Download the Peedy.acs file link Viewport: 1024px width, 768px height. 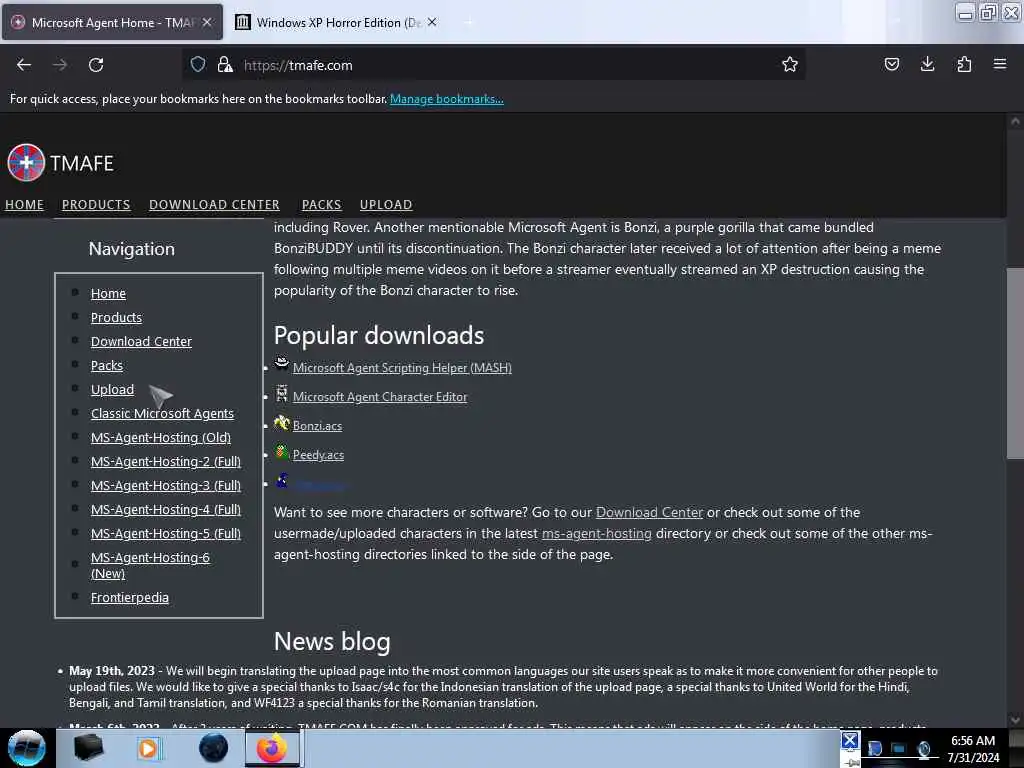tap(318, 455)
